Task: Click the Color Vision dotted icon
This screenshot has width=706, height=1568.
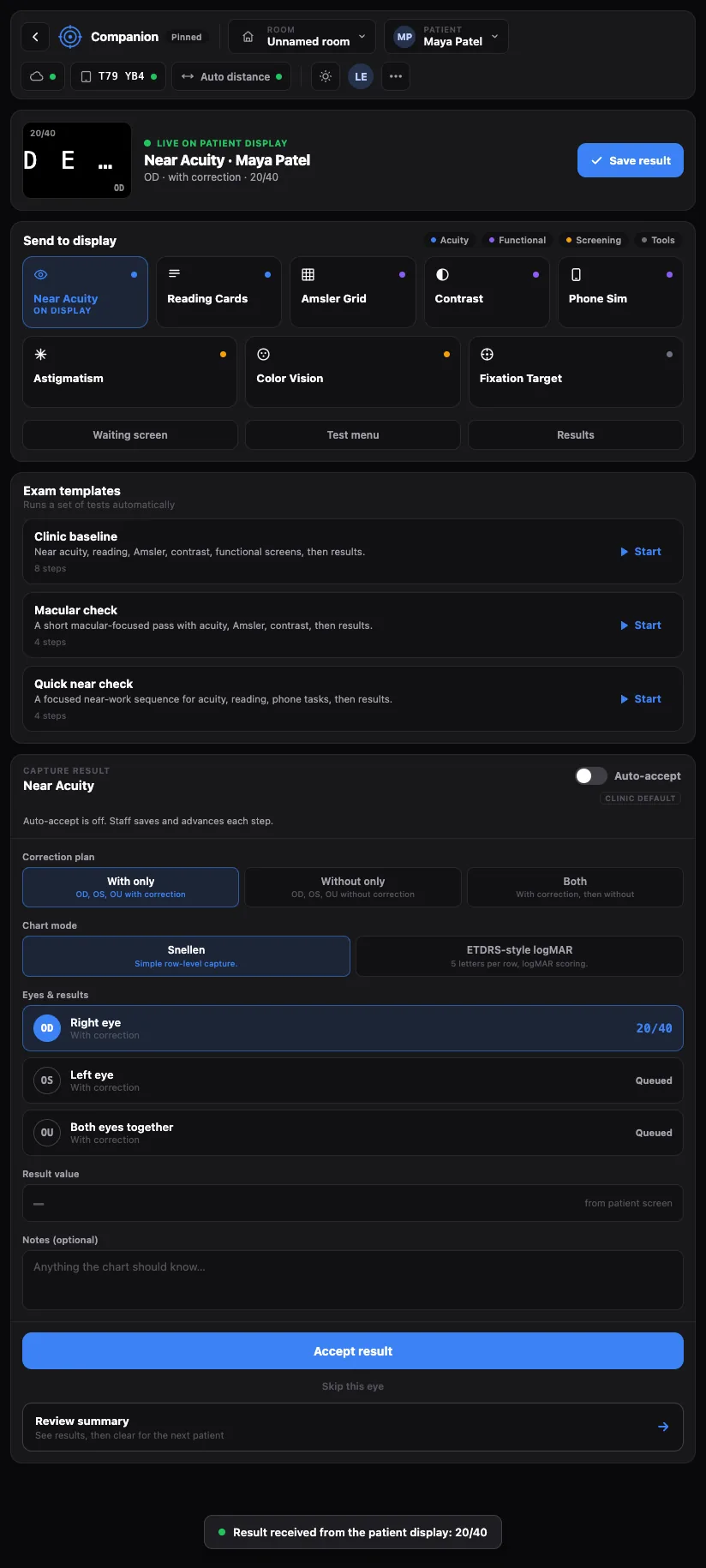Action: click(x=264, y=354)
